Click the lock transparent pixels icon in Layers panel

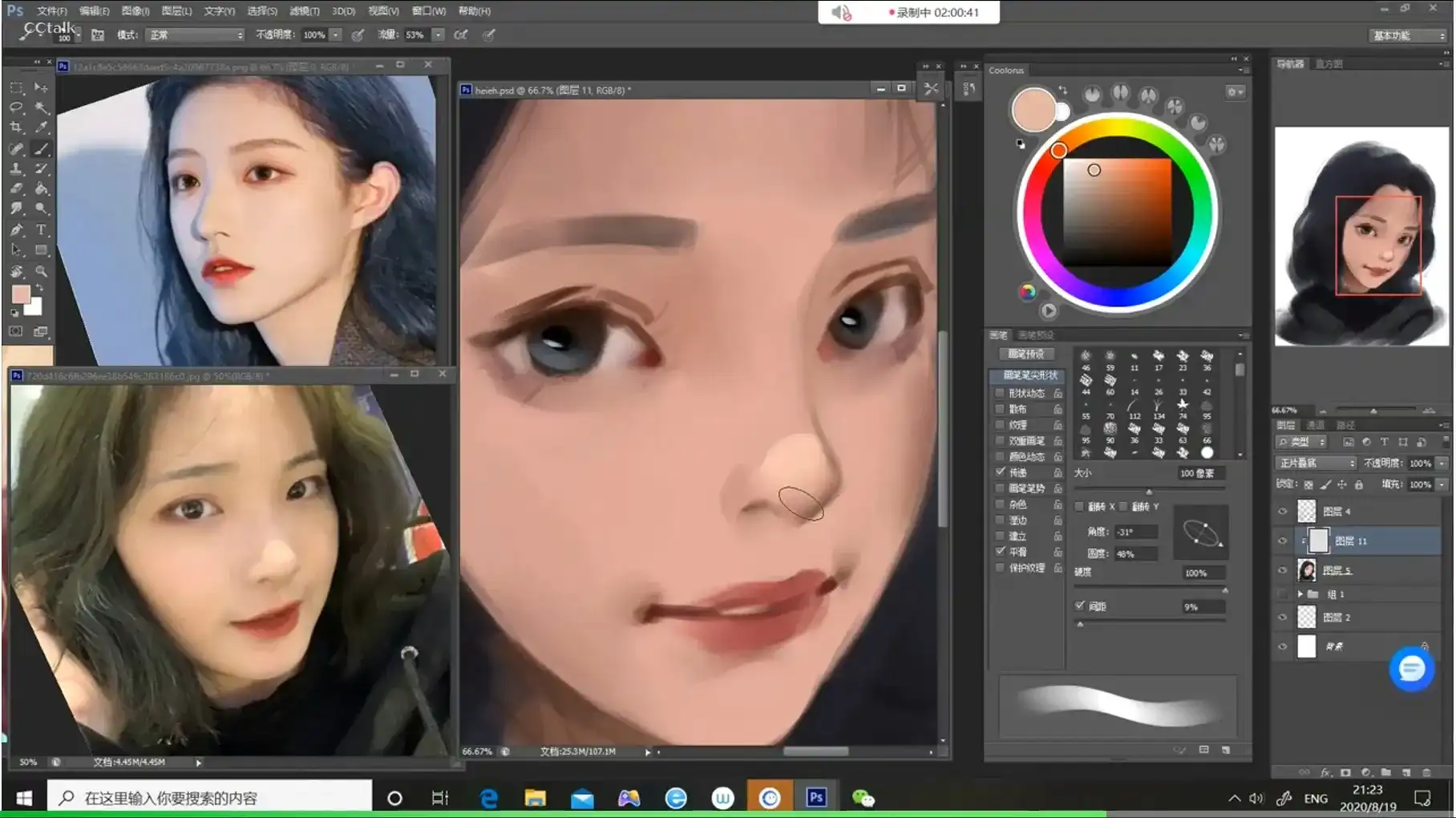tap(1308, 485)
